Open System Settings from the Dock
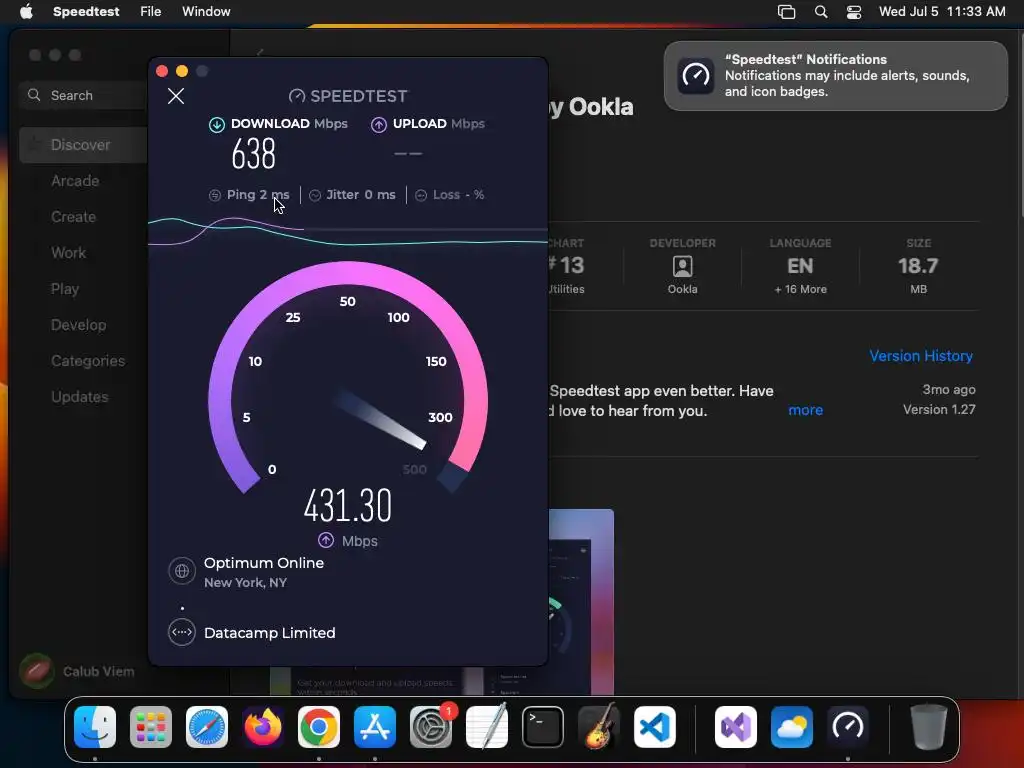Image resolution: width=1024 pixels, height=768 pixels. 431,727
